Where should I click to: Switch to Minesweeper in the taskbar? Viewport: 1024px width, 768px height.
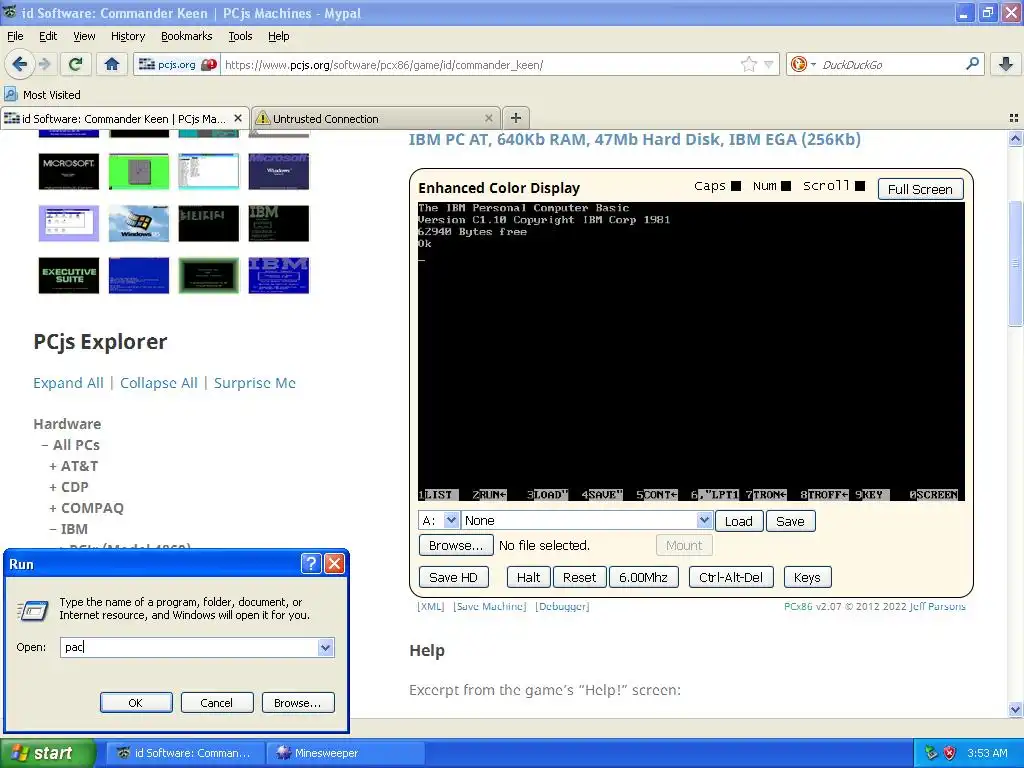click(345, 753)
